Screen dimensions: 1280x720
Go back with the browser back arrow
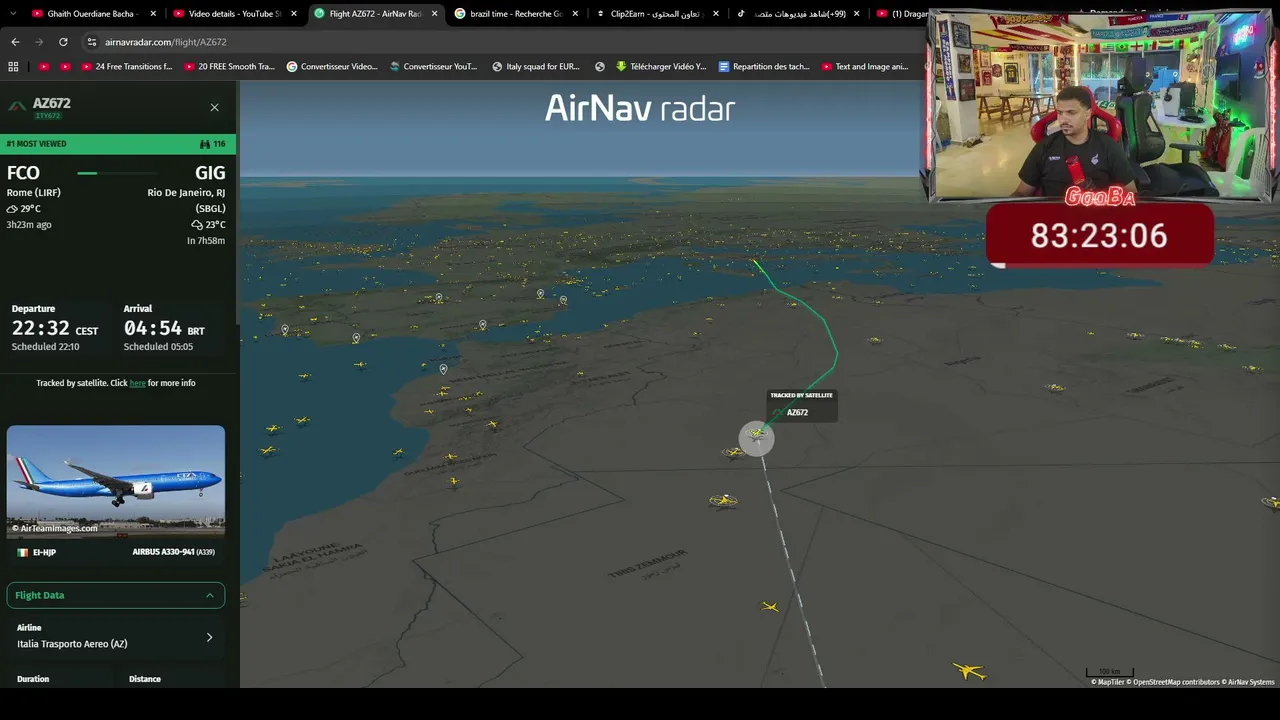[15, 42]
